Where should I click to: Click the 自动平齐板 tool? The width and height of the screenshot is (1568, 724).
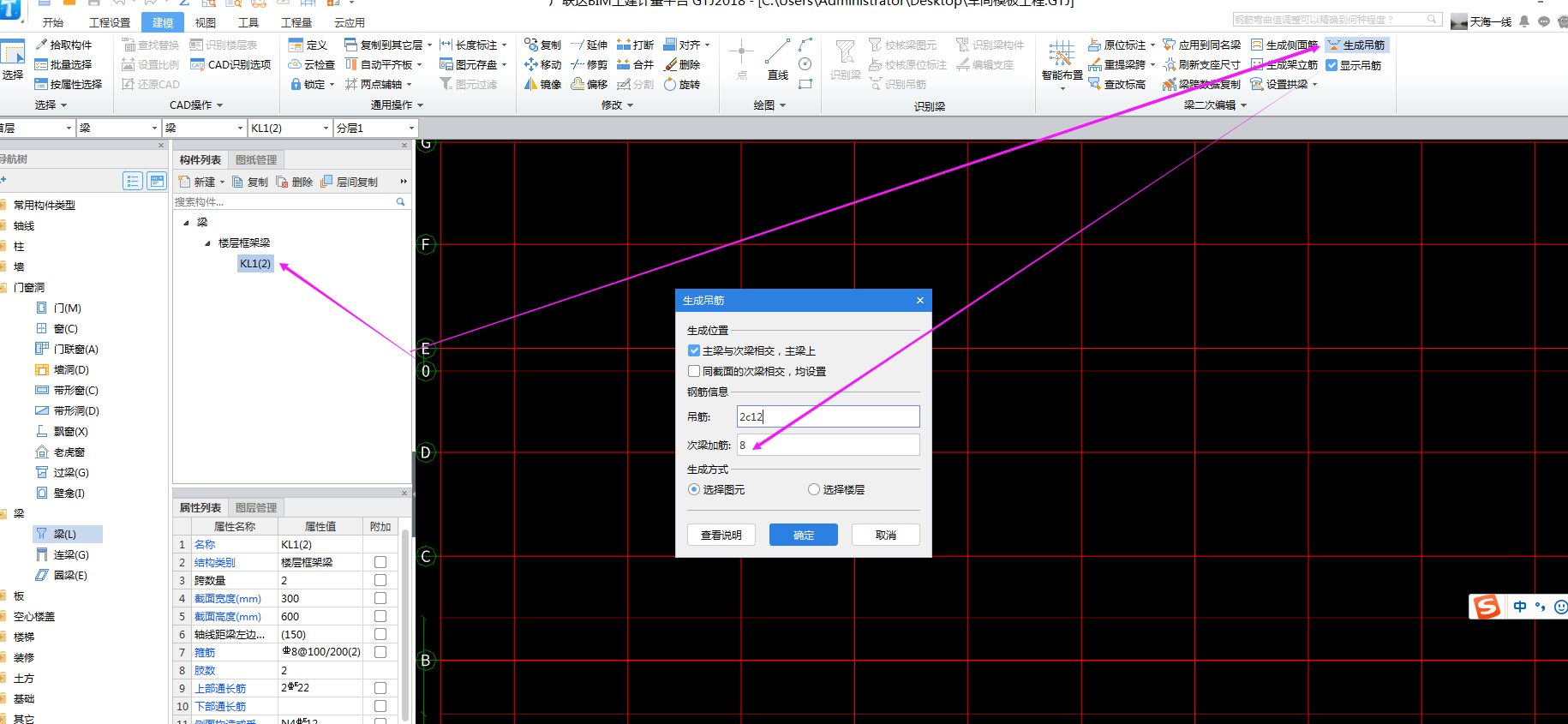pos(383,64)
